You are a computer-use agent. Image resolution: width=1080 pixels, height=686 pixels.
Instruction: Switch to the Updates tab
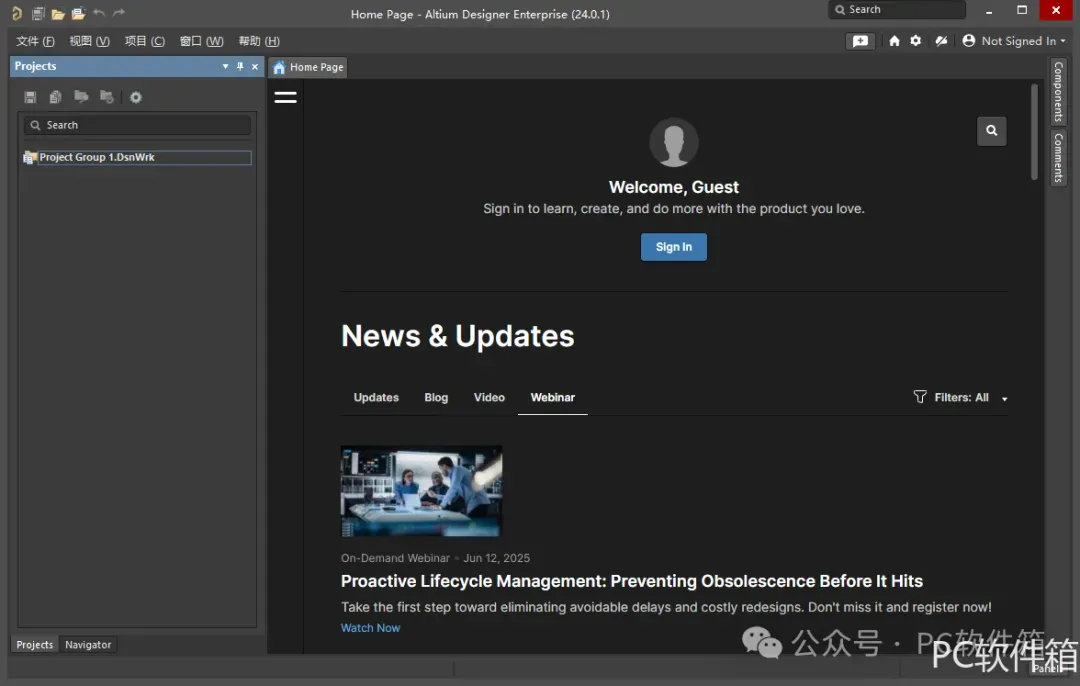click(376, 397)
